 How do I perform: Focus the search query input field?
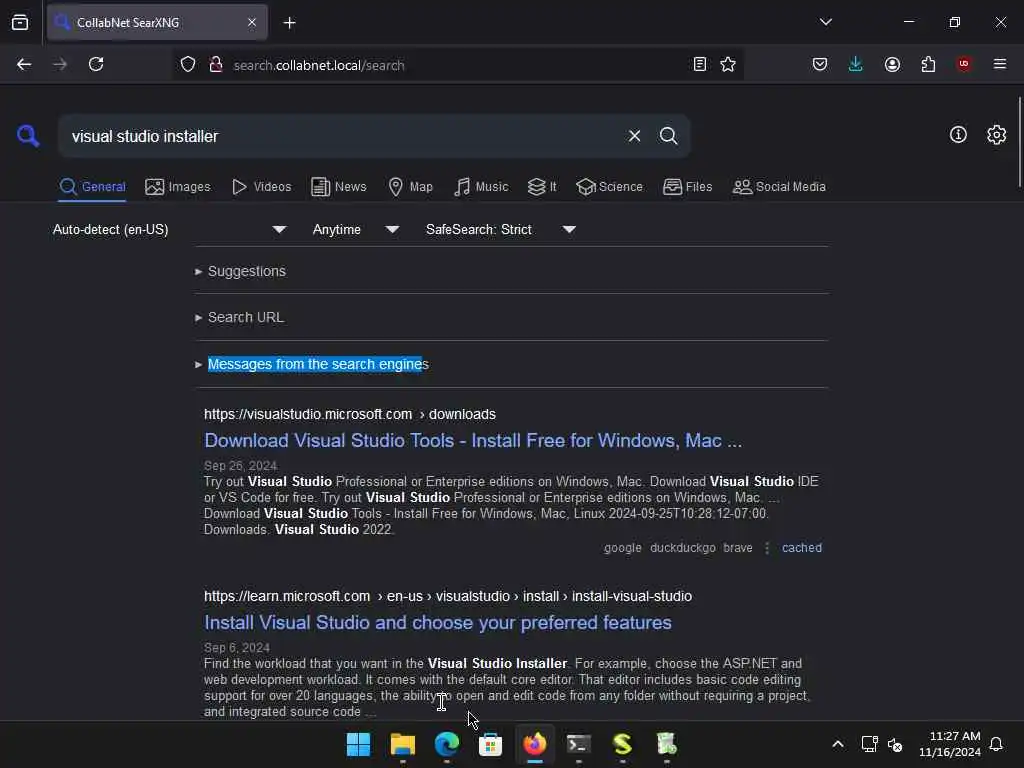coord(343,136)
